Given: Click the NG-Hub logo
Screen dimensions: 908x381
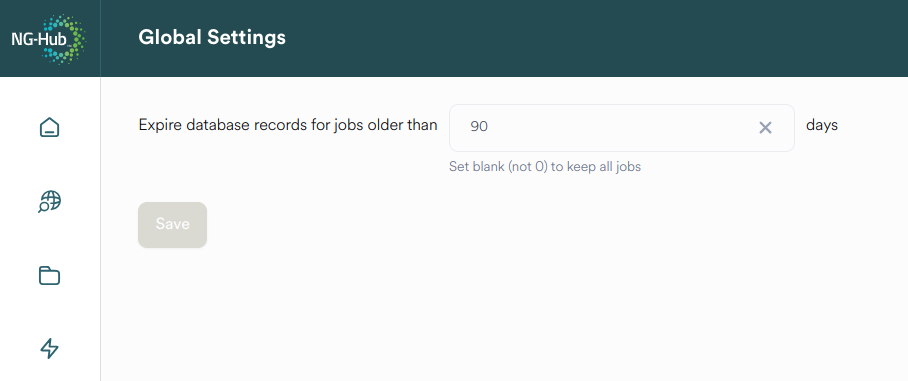Looking at the screenshot, I should click(49, 39).
